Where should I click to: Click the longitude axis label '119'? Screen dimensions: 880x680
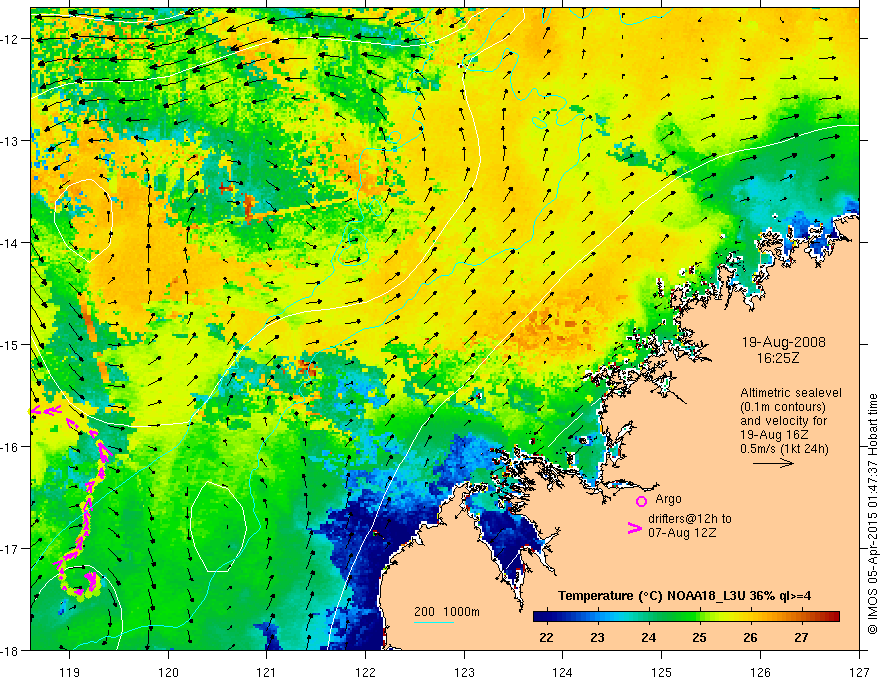70,672
